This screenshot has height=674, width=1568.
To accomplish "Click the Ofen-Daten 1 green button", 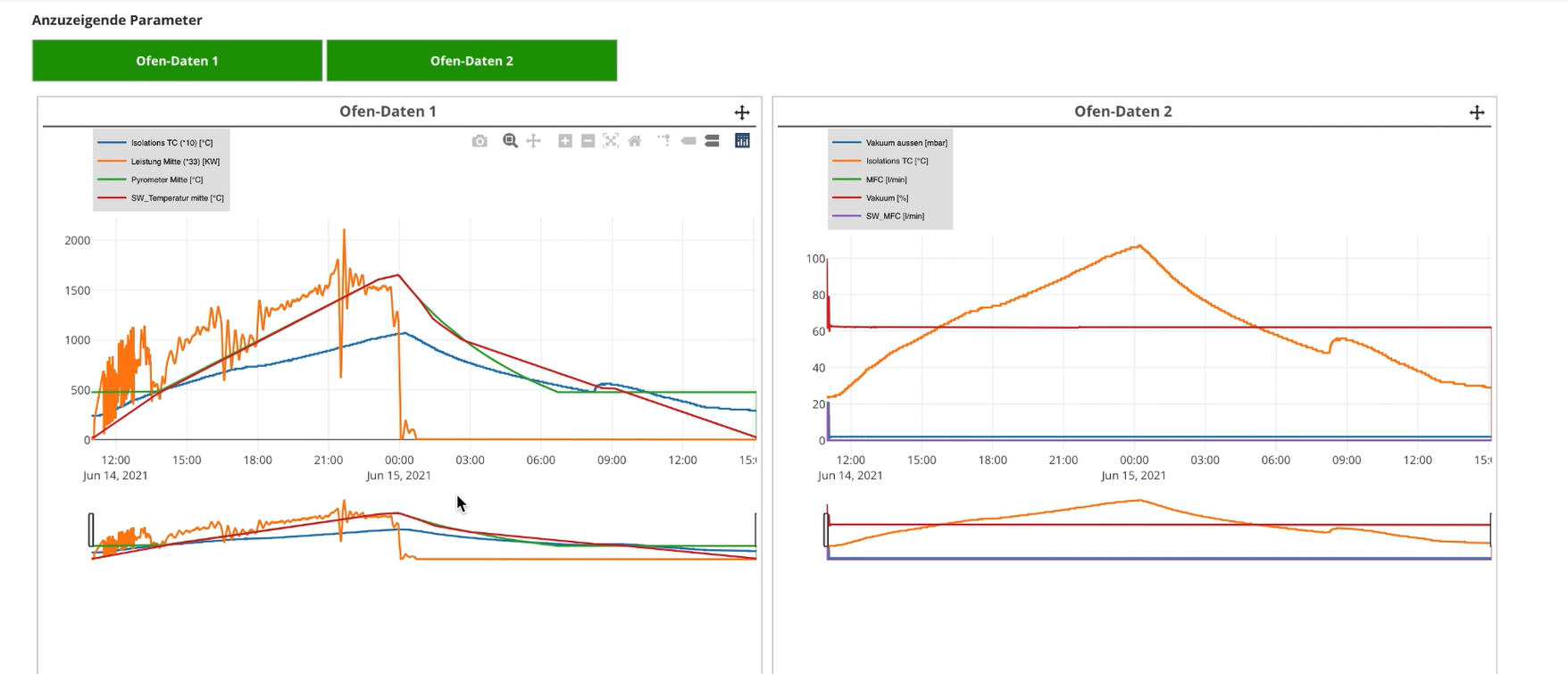I will tap(177, 61).
